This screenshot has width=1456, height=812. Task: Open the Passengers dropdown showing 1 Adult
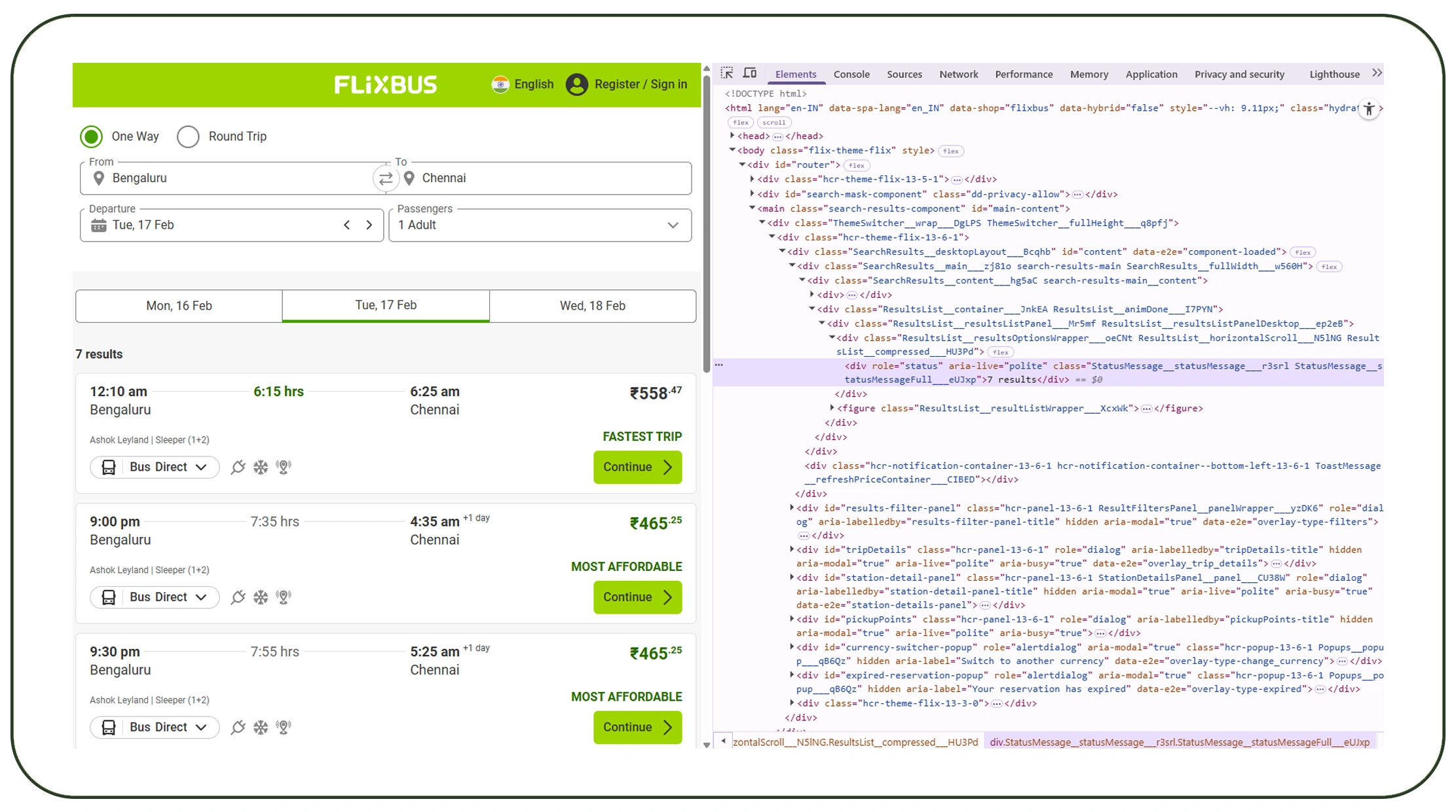673,225
